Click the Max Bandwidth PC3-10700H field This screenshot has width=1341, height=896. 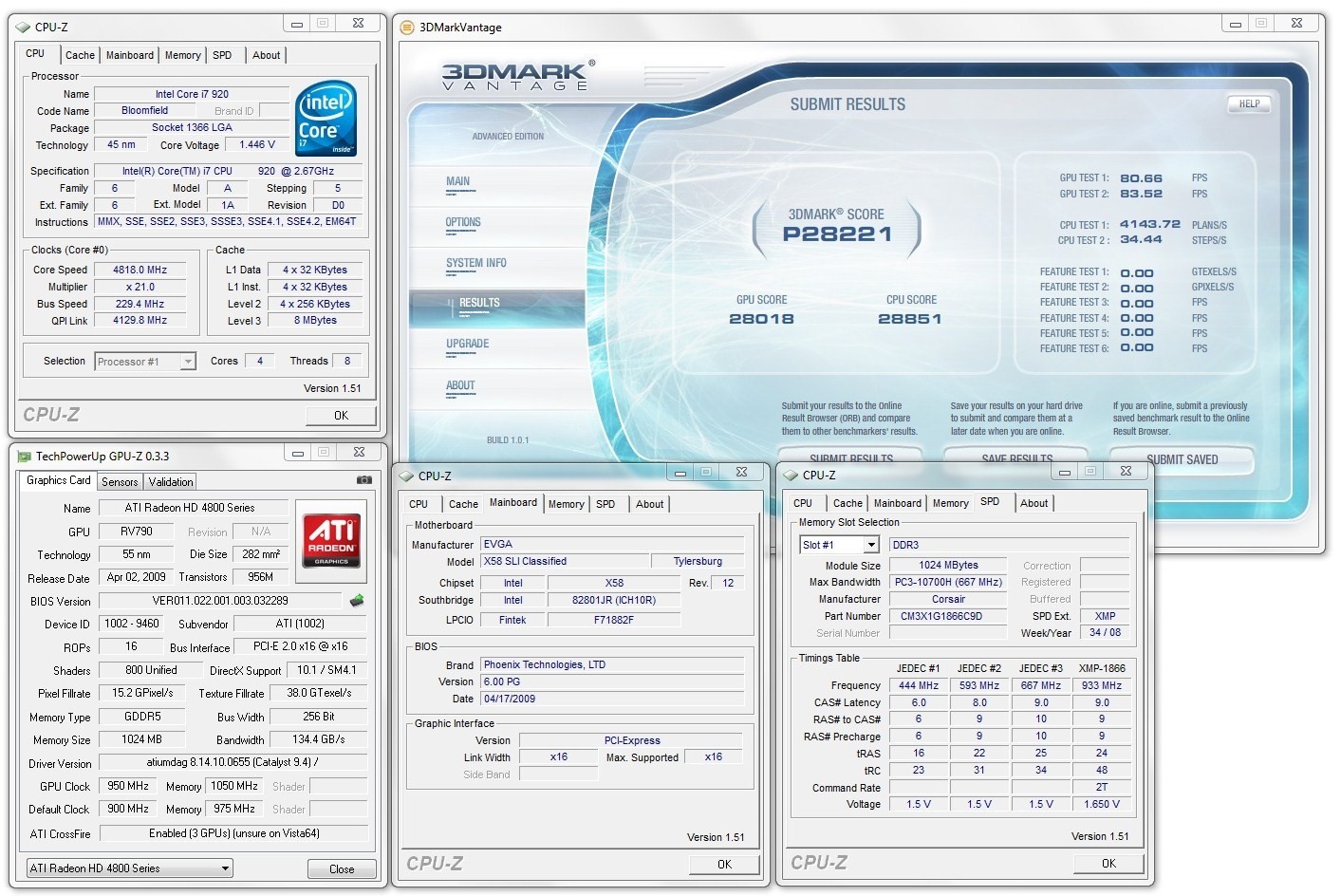(948, 582)
